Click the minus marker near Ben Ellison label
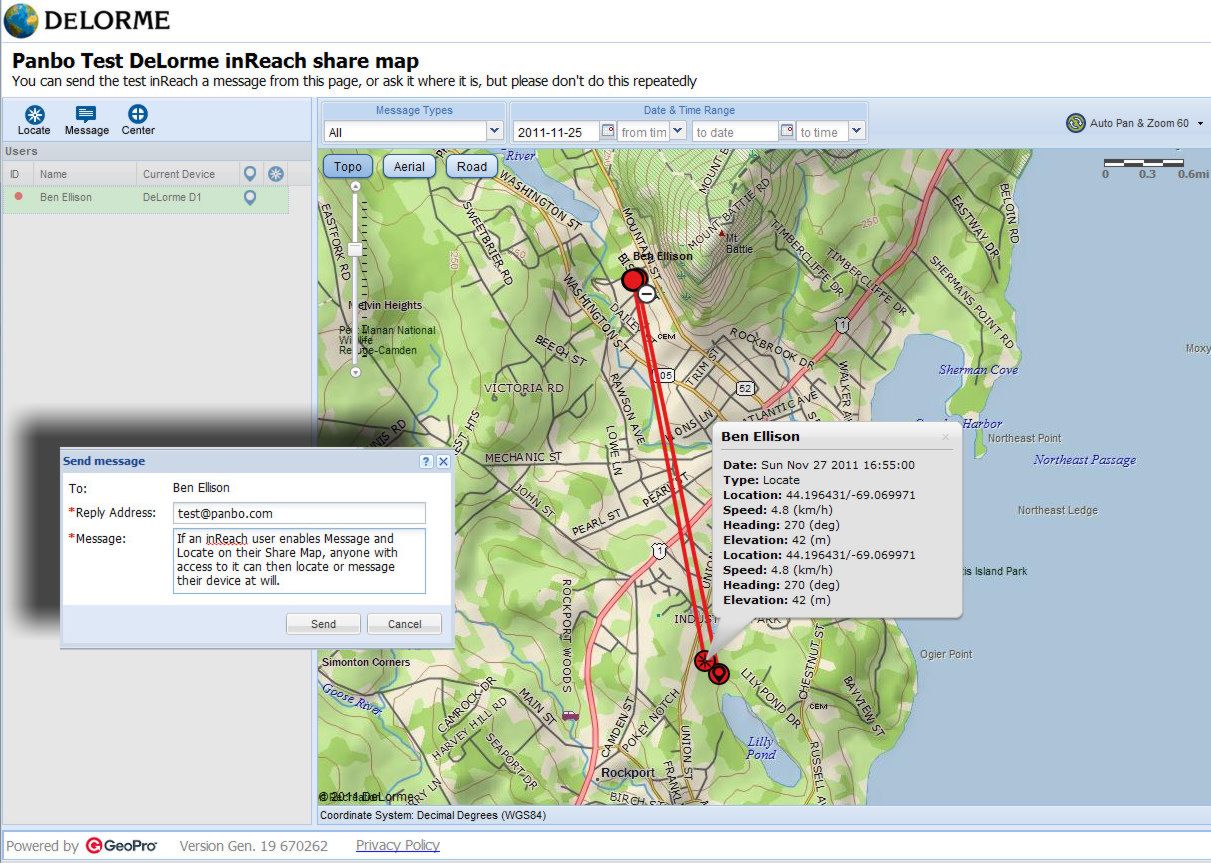This screenshot has height=863, width=1211. (647, 294)
